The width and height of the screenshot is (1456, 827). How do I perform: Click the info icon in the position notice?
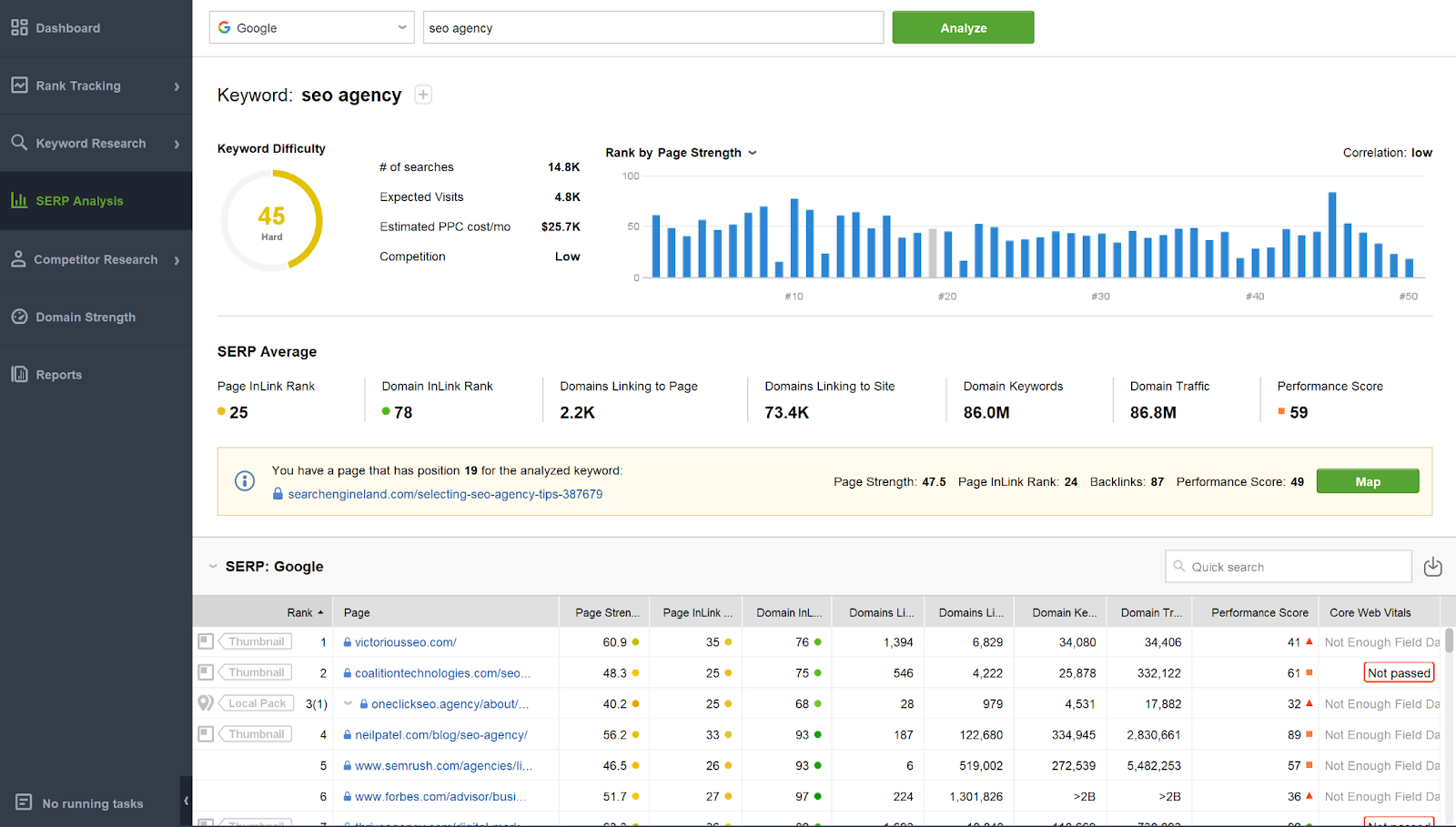coord(245,481)
